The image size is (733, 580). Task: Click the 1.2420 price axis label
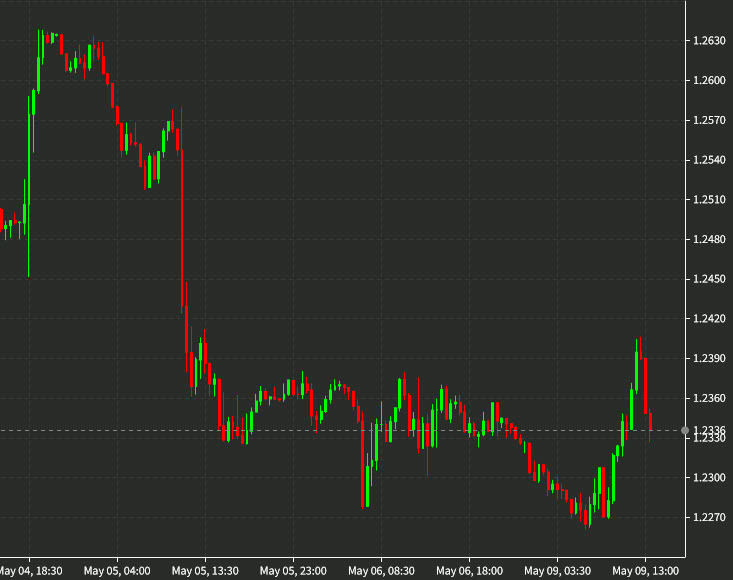[x=709, y=319]
